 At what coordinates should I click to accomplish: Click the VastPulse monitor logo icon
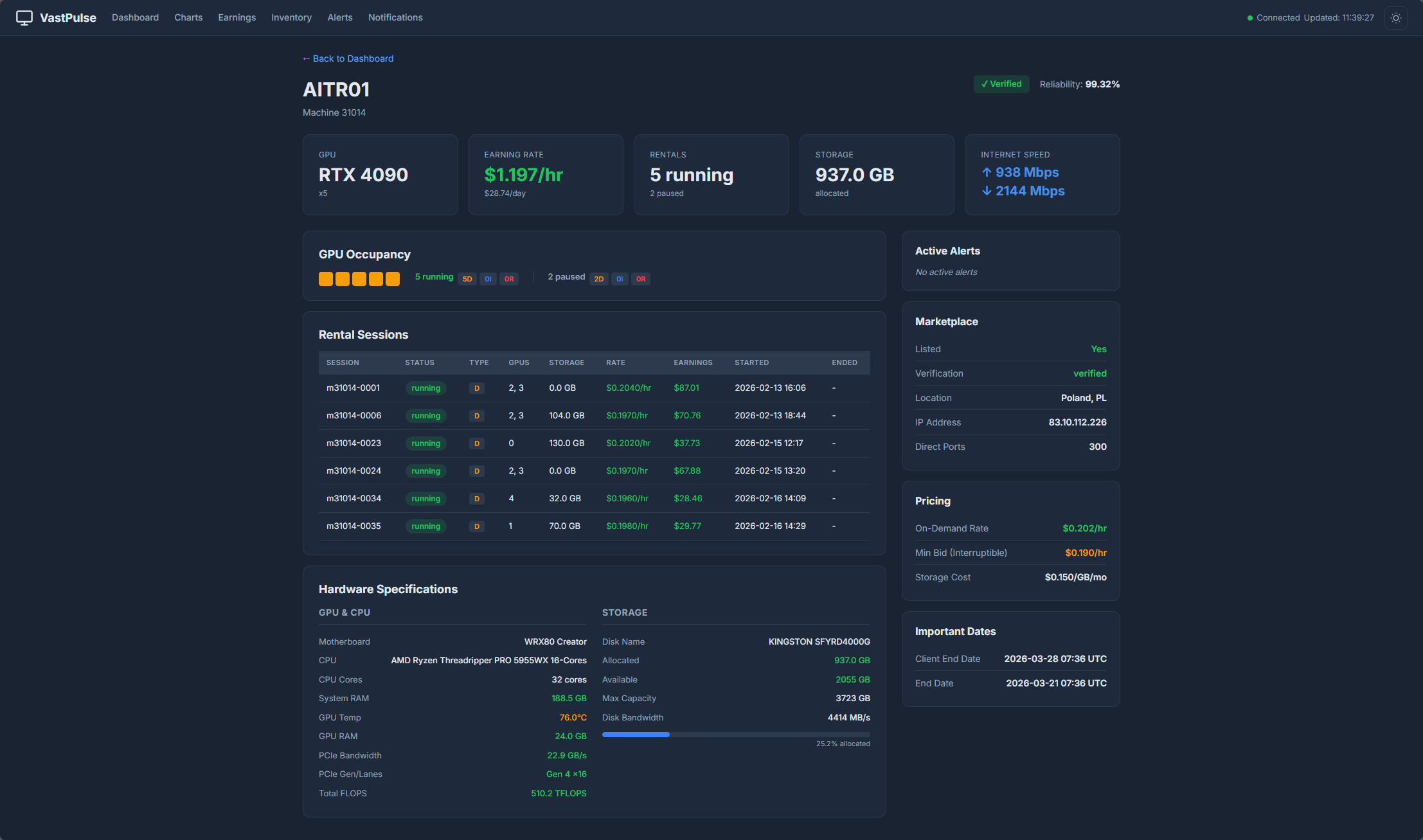(x=24, y=17)
